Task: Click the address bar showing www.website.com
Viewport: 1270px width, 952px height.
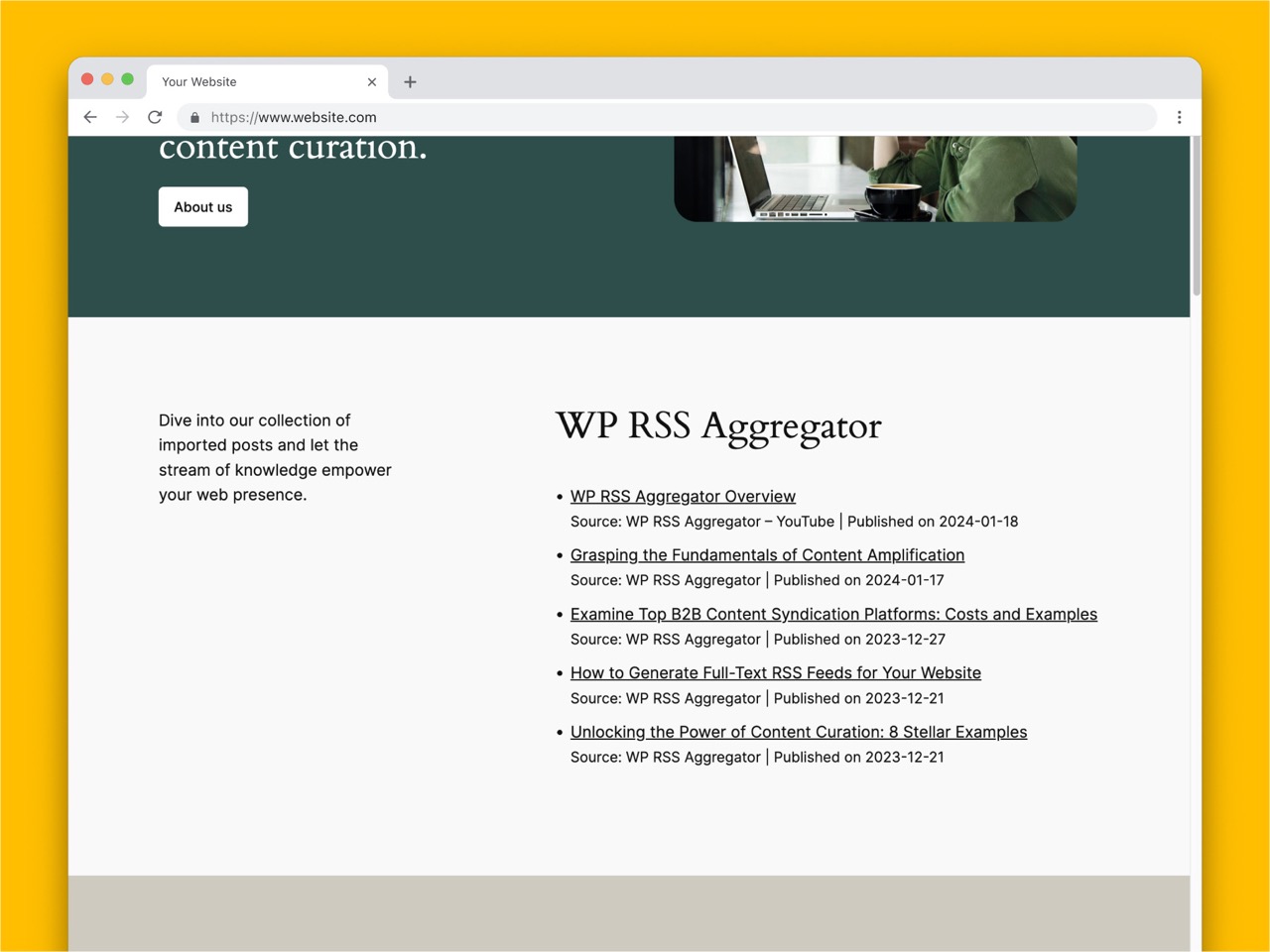Action: coord(667,117)
